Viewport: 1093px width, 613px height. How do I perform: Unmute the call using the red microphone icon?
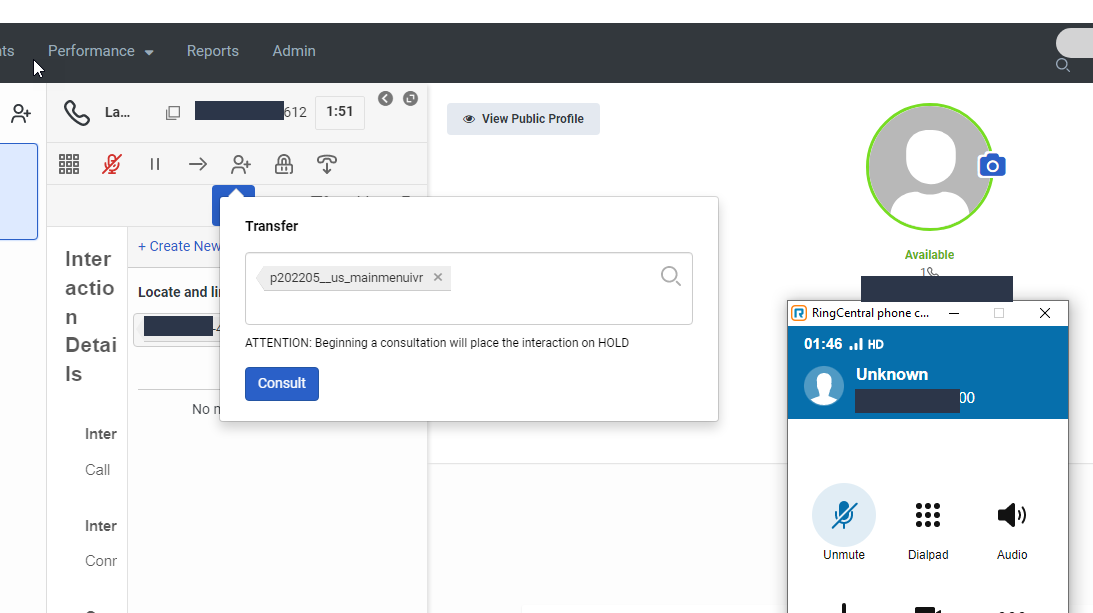pos(110,163)
